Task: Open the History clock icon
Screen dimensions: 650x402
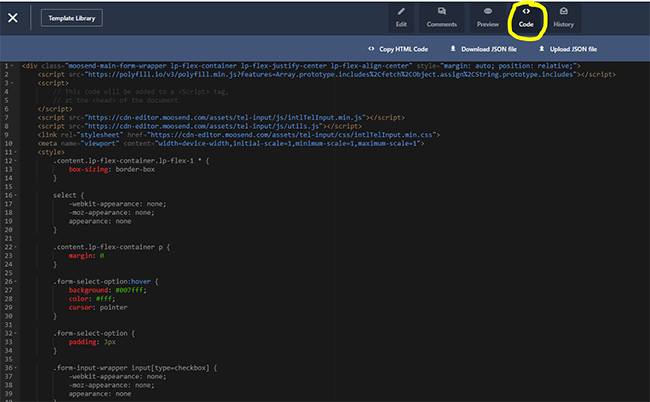Action: (x=563, y=11)
